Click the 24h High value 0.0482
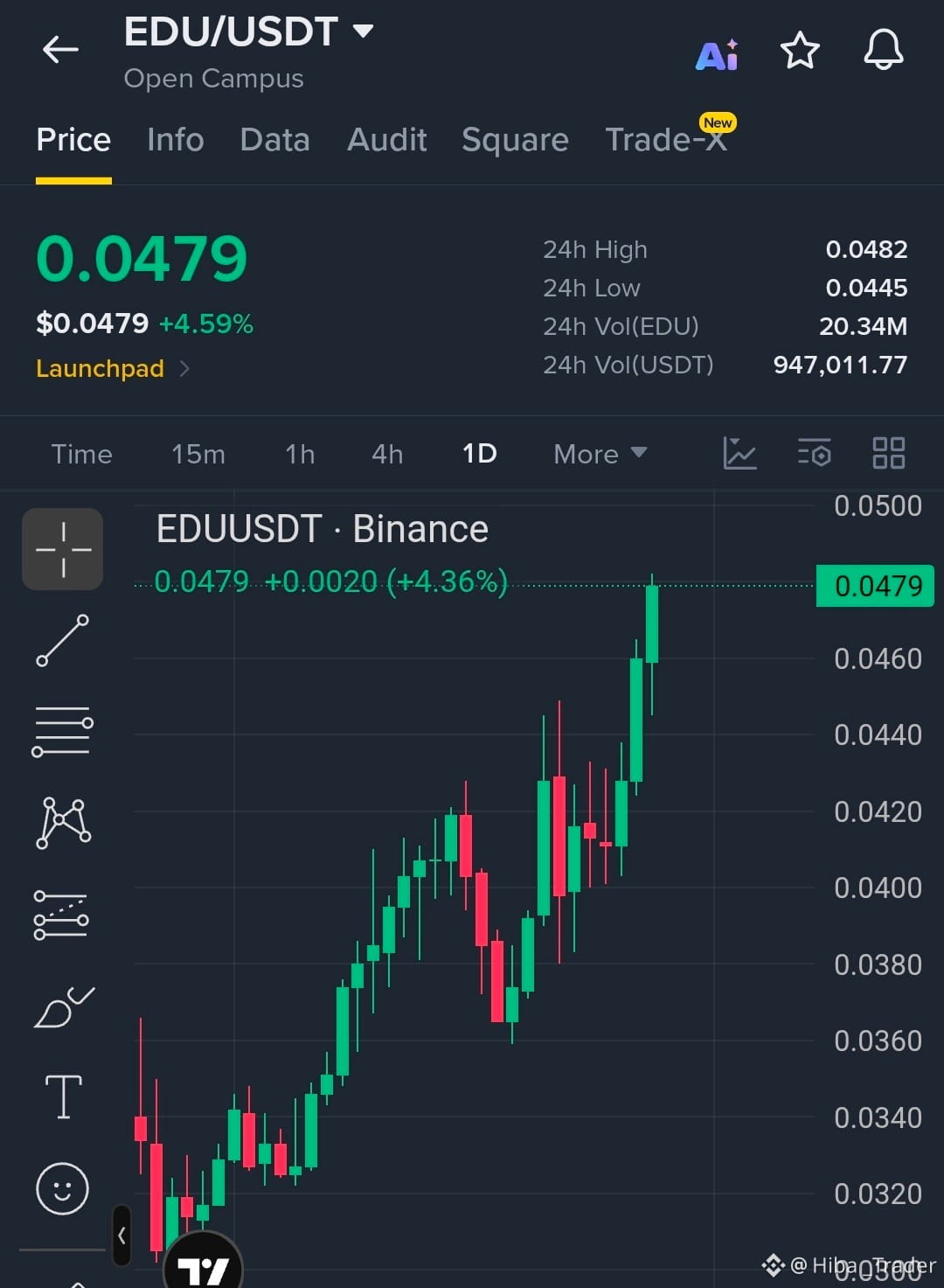This screenshot has width=944, height=1288. [866, 250]
